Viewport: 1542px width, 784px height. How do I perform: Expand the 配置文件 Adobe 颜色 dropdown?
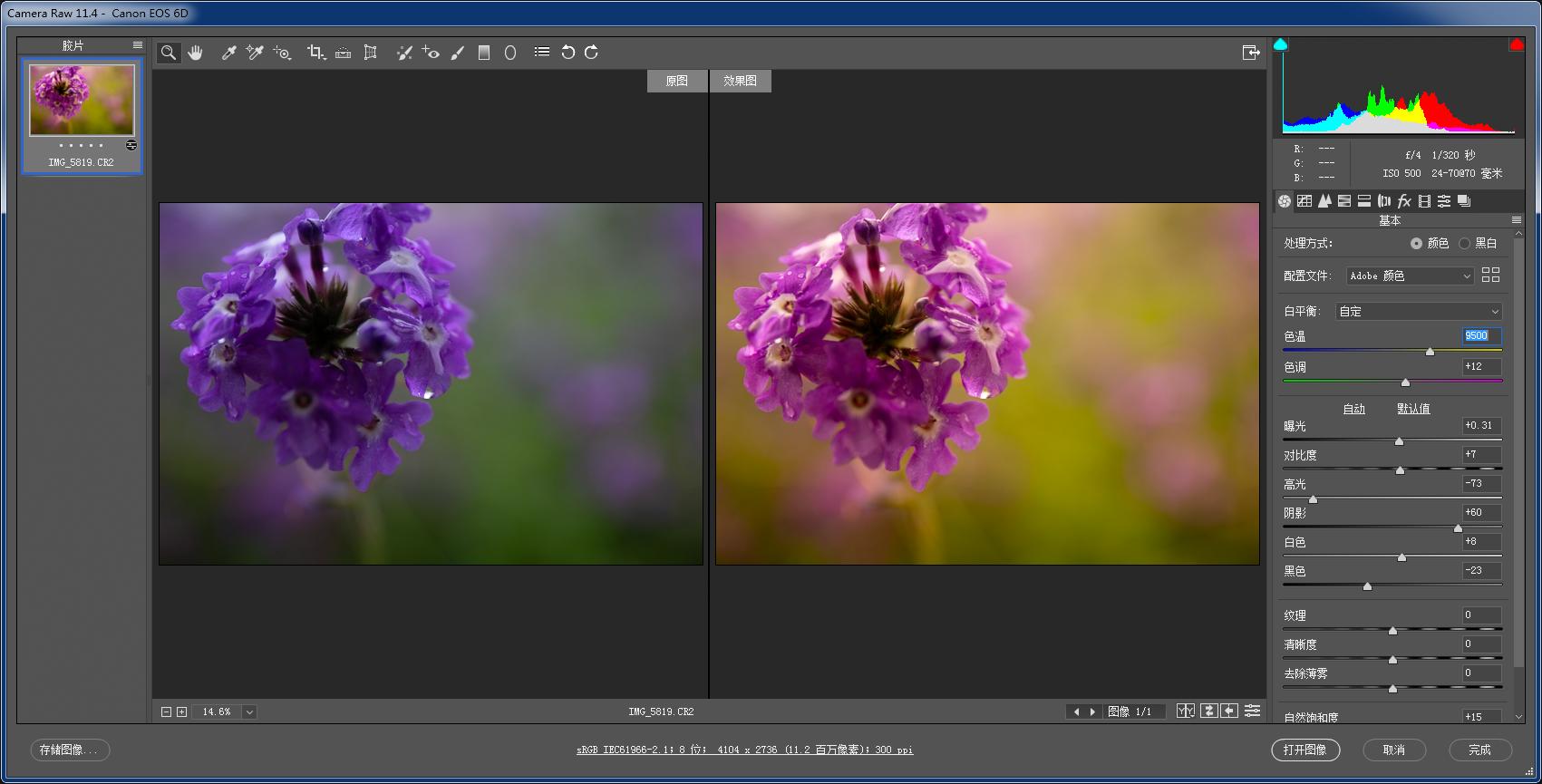pyautogui.click(x=1409, y=276)
